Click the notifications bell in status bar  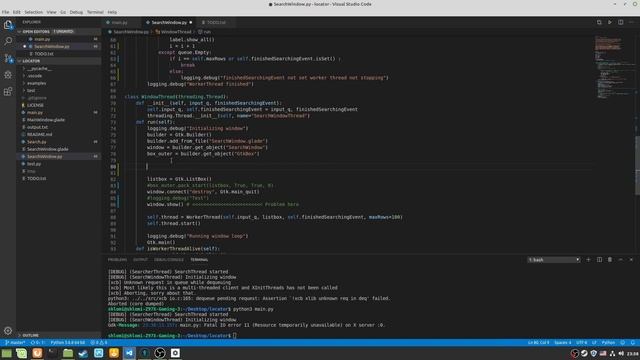tap(633, 342)
